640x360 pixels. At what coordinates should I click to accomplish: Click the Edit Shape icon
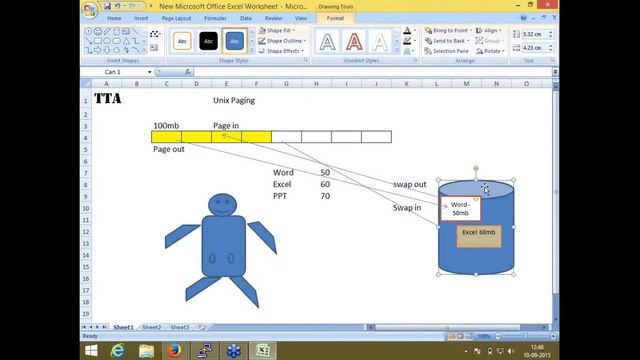click(x=155, y=34)
